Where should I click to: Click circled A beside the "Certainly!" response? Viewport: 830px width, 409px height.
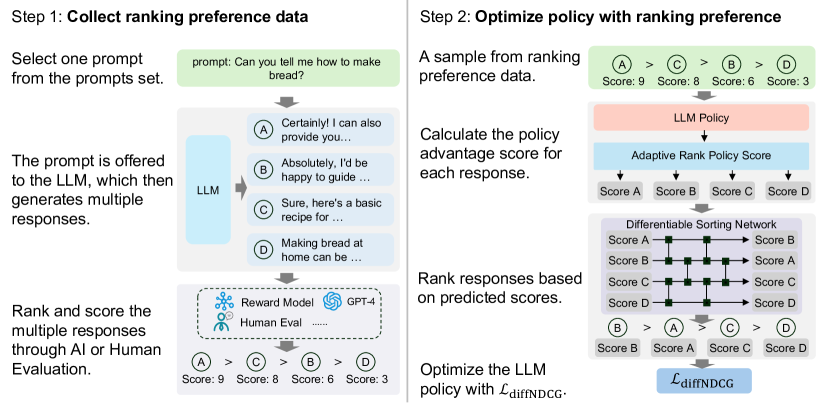pos(264,129)
